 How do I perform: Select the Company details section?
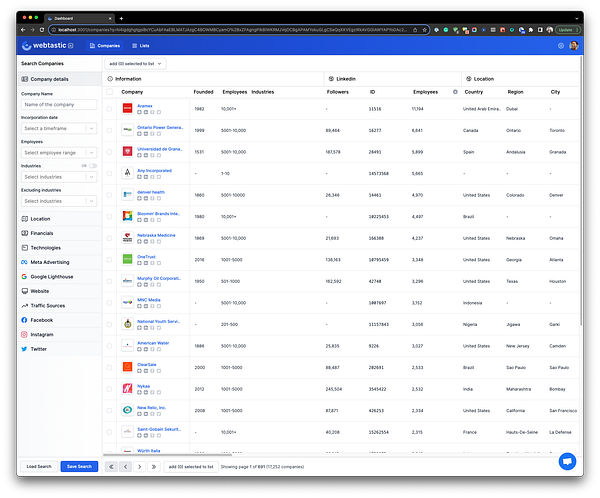(x=59, y=79)
